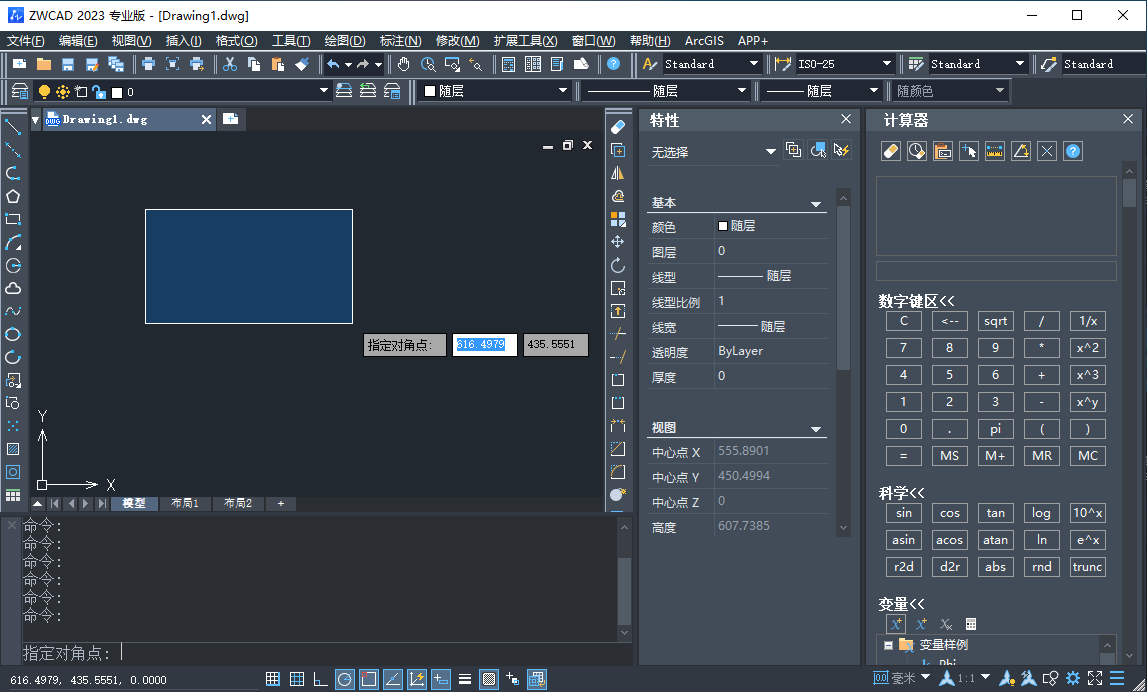Click the New drawing icon in the toolbar

click(x=20, y=64)
